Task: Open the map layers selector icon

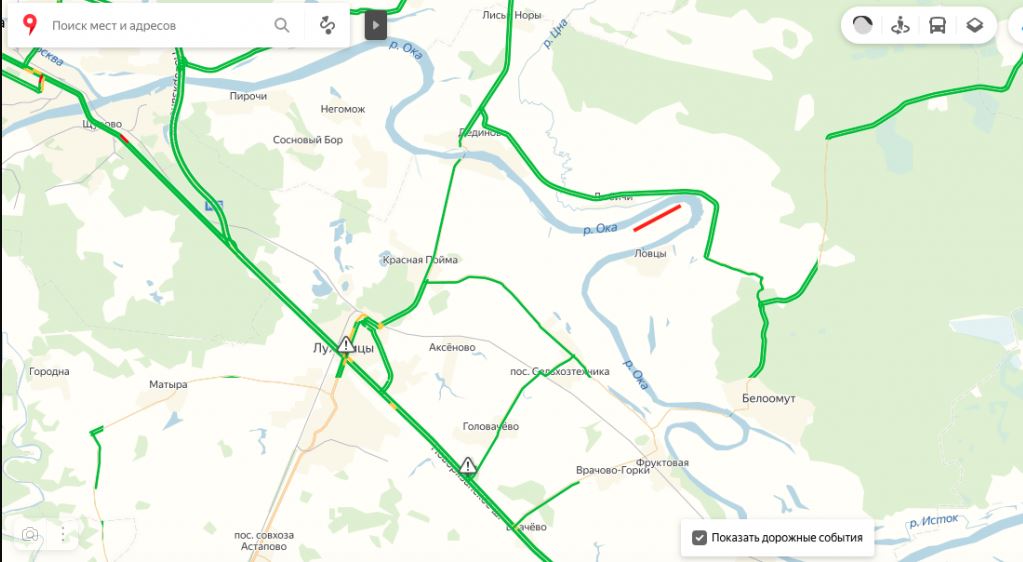Action: 975,25
